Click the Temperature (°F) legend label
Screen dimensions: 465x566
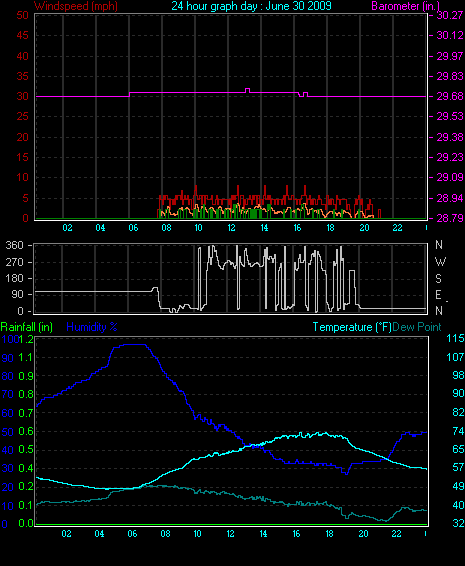tap(352, 327)
